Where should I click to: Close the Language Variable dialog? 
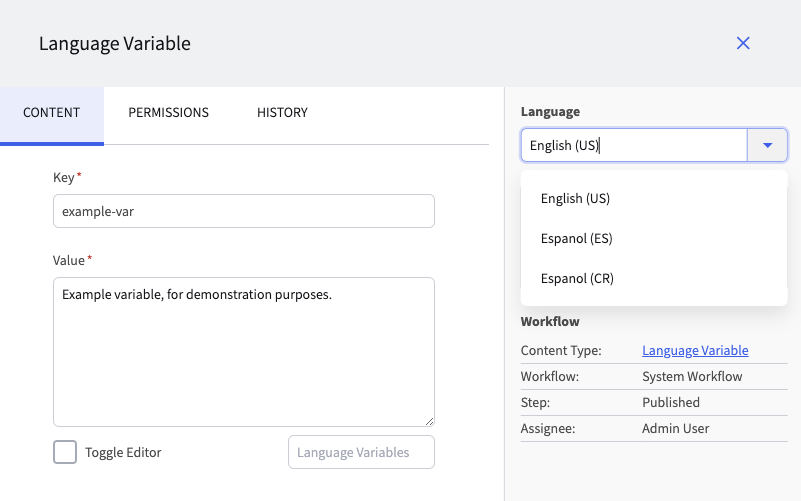(x=743, y=43)
